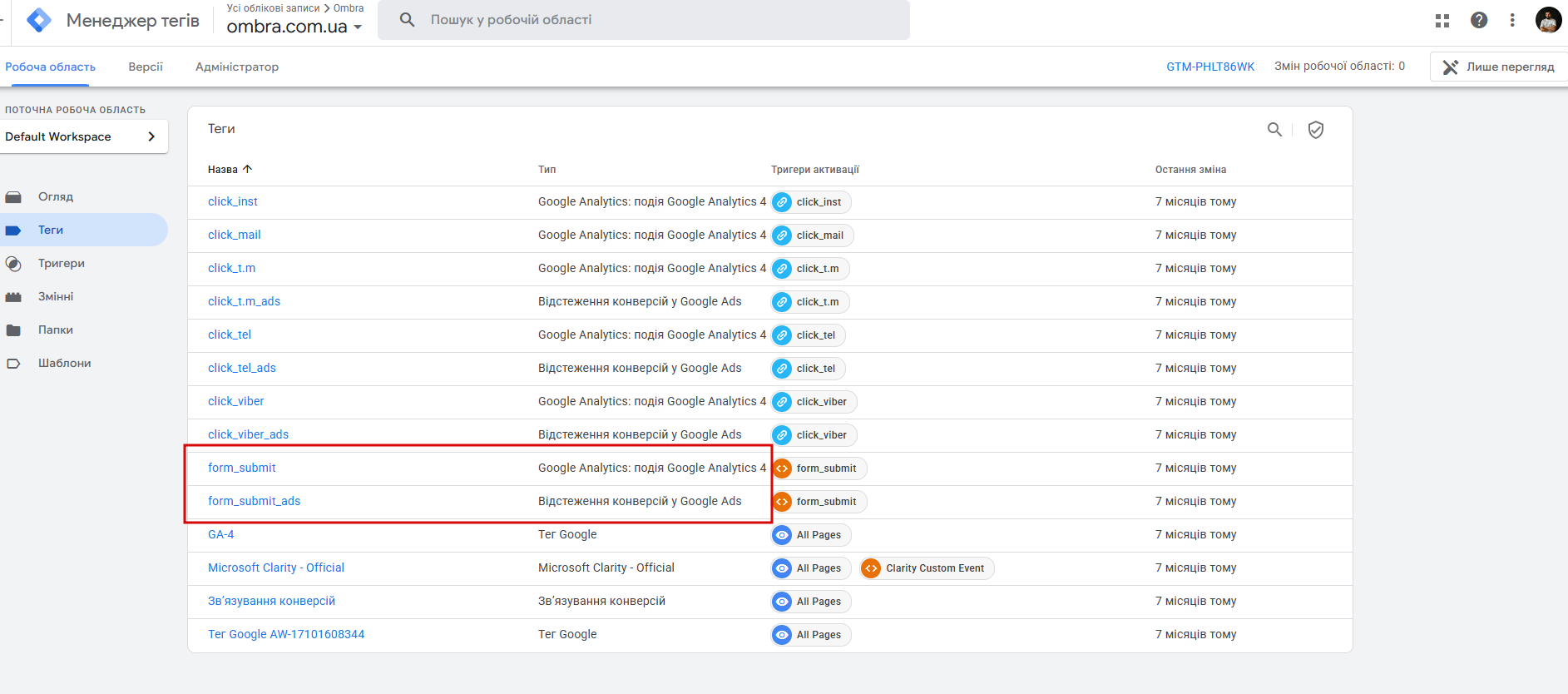Click the Огляд briefcase icon in sidebar

click(13, 197)
